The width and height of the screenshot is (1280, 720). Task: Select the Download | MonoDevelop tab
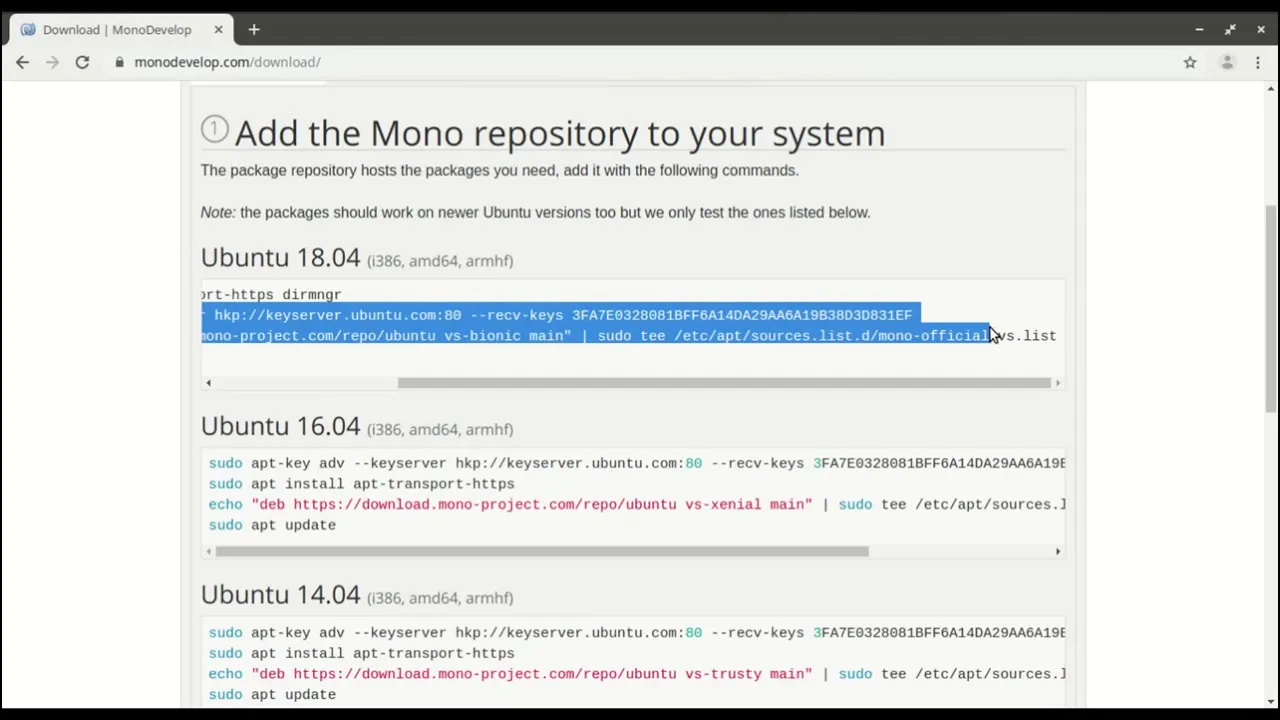(120, 30)
